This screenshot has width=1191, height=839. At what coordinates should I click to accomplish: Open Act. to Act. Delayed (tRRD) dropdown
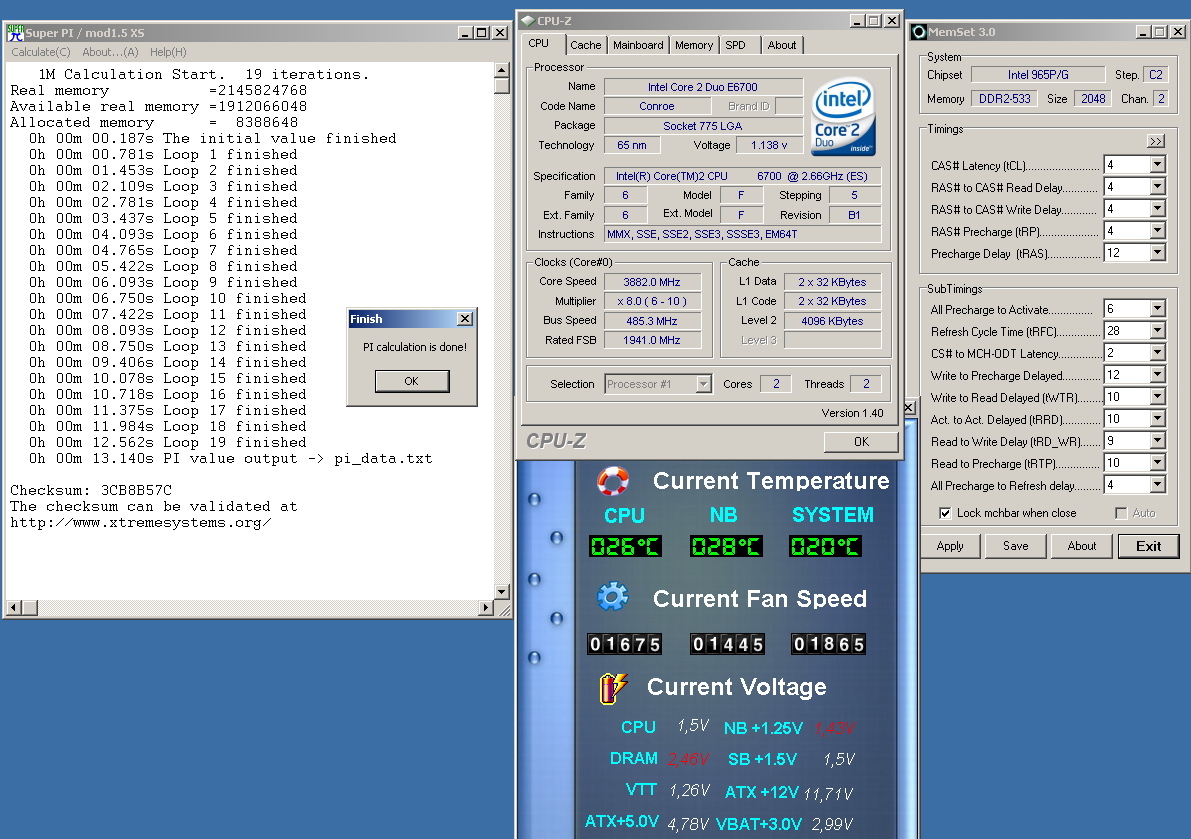1157,419
